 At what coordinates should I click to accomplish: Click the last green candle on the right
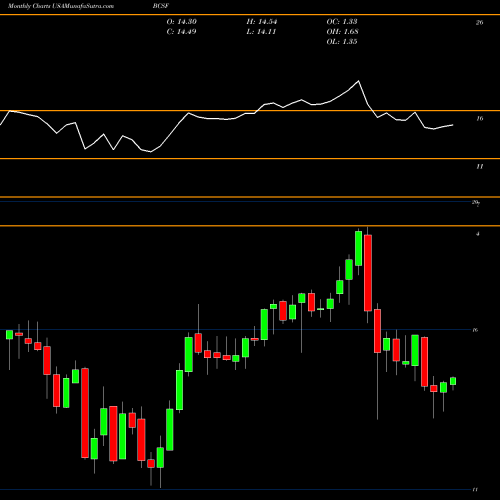tap(453, 381)
